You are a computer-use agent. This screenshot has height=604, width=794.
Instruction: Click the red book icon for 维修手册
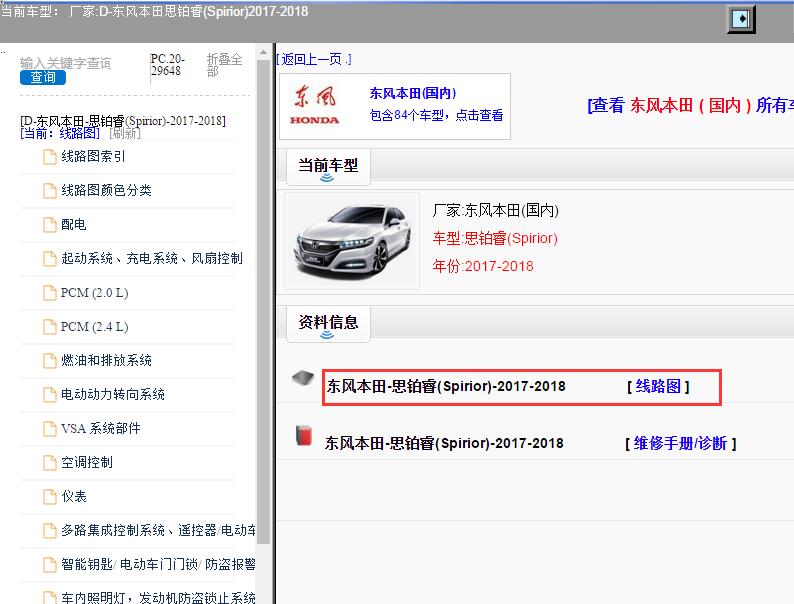pyautogui.click(x=304, y=436)
